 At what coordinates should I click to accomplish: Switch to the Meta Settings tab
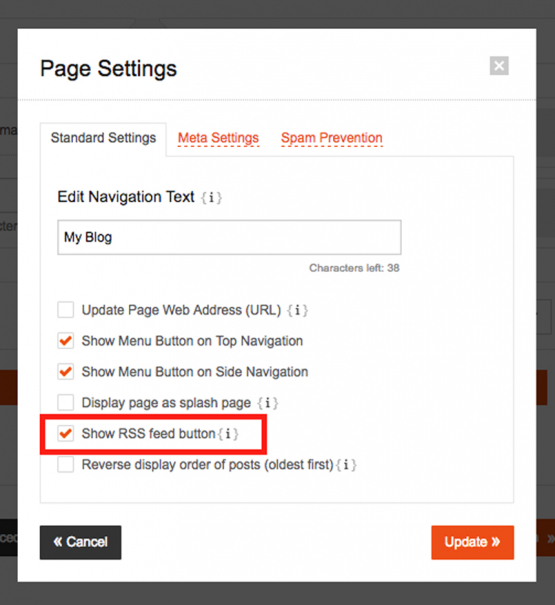218,138
